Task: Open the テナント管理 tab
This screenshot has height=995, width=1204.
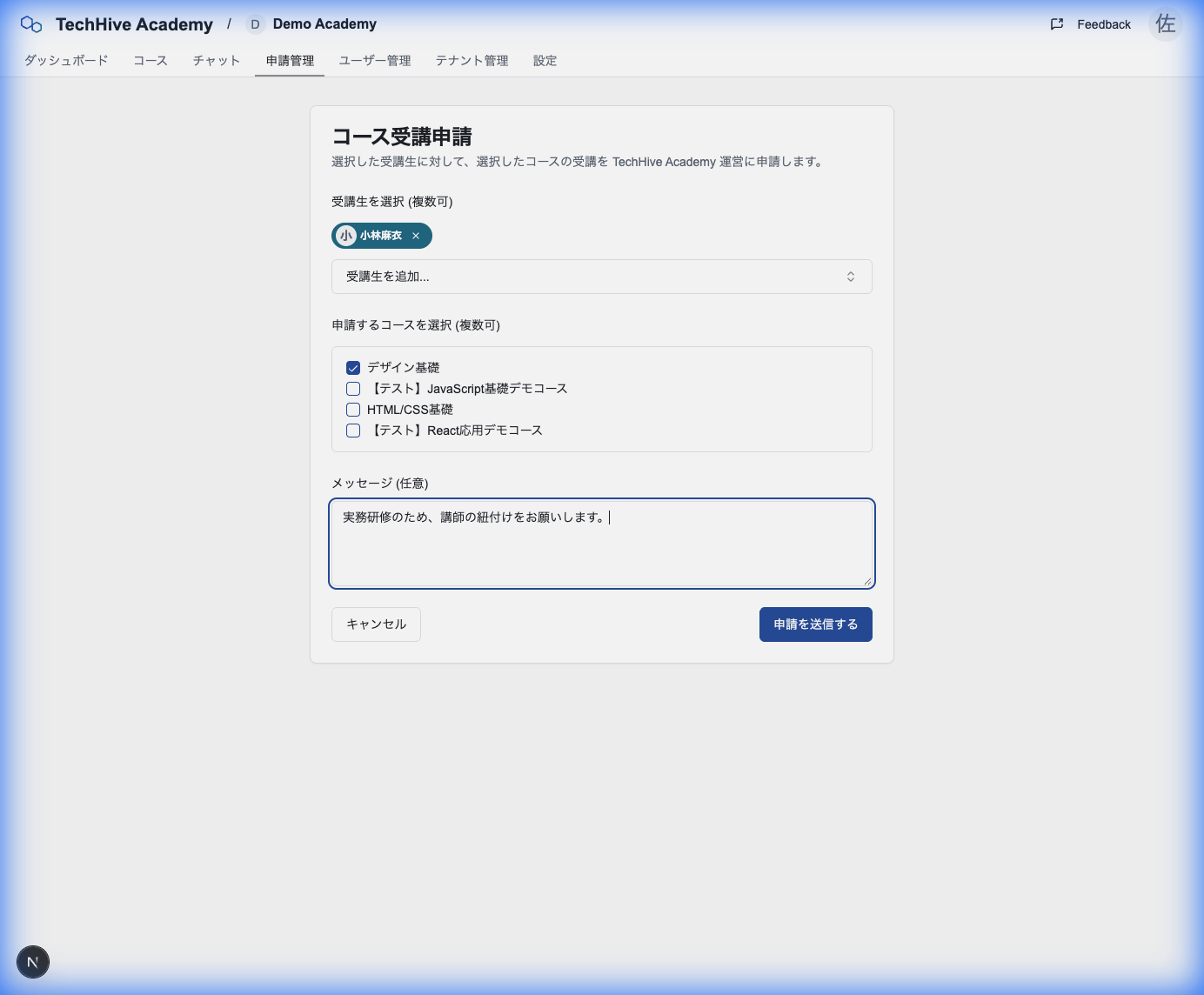Action: coord(472,60)
